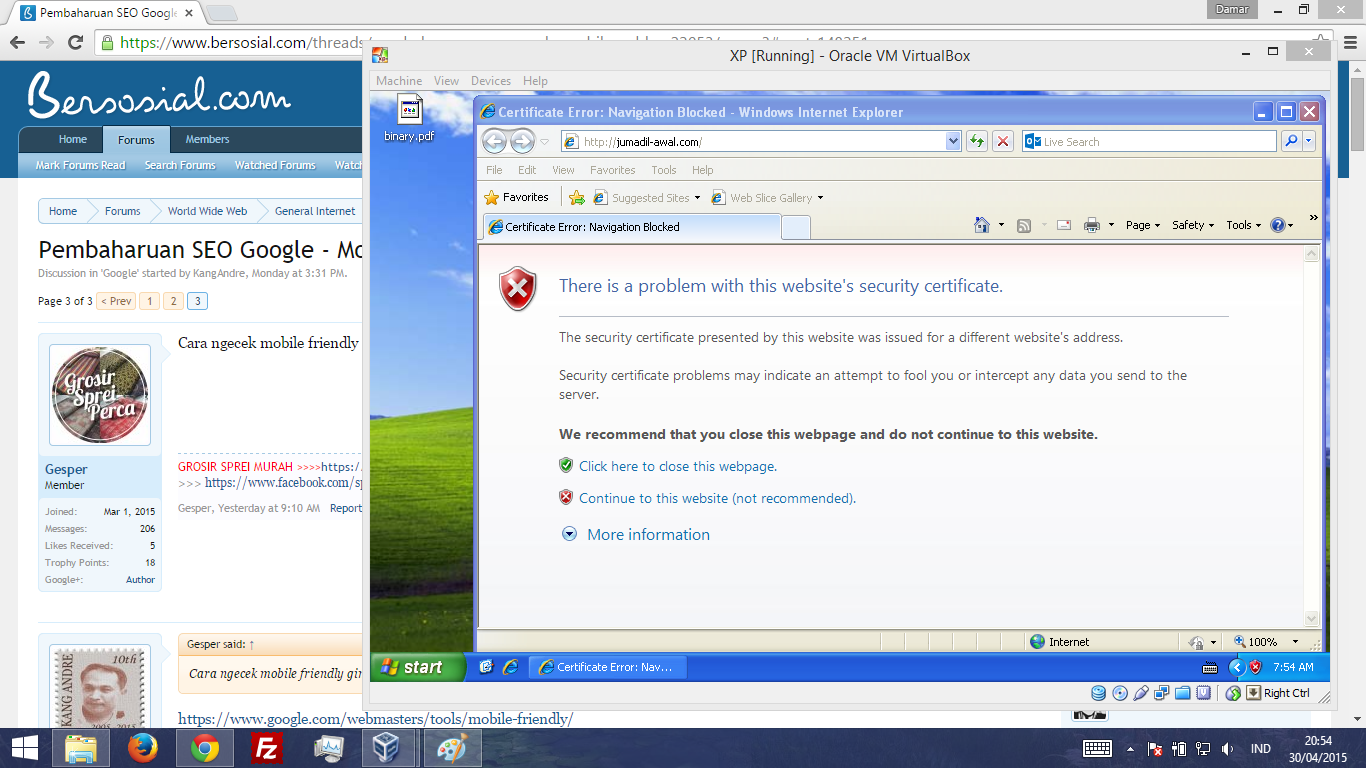This screenshot has height=768, width=1366.
Task: Click VirtualBox USB devices status icon
Action: click(1141, 693)
